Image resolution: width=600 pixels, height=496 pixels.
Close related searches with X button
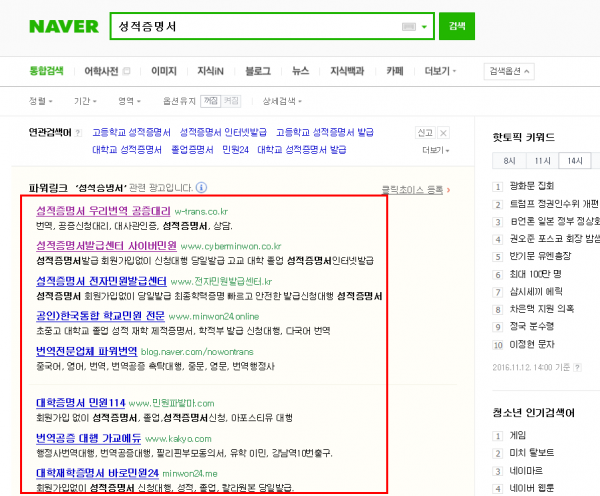click(x=443, y=133)
